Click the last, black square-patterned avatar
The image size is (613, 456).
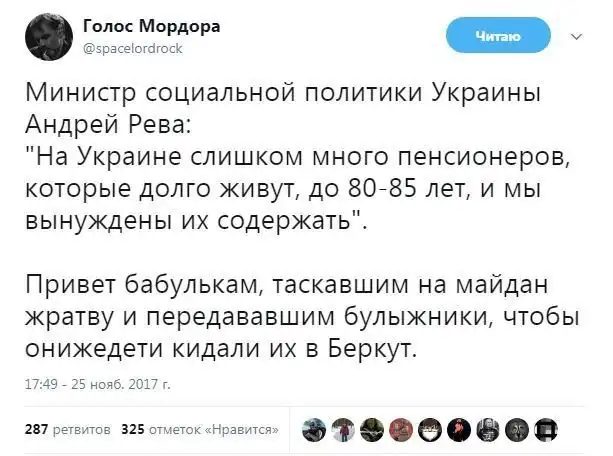point(545,429)
